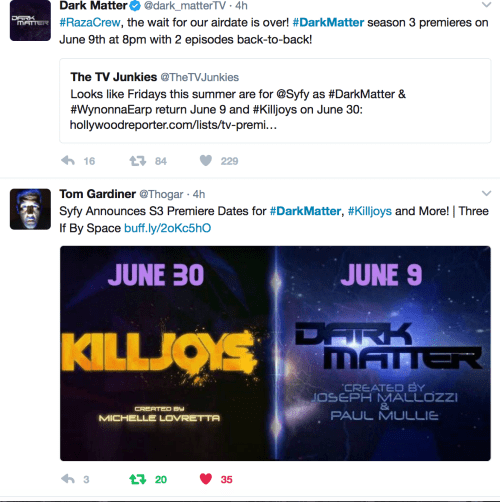
Task: Open the hollywoodreporter.com link in quoted tweet
Action: [173, 125]
